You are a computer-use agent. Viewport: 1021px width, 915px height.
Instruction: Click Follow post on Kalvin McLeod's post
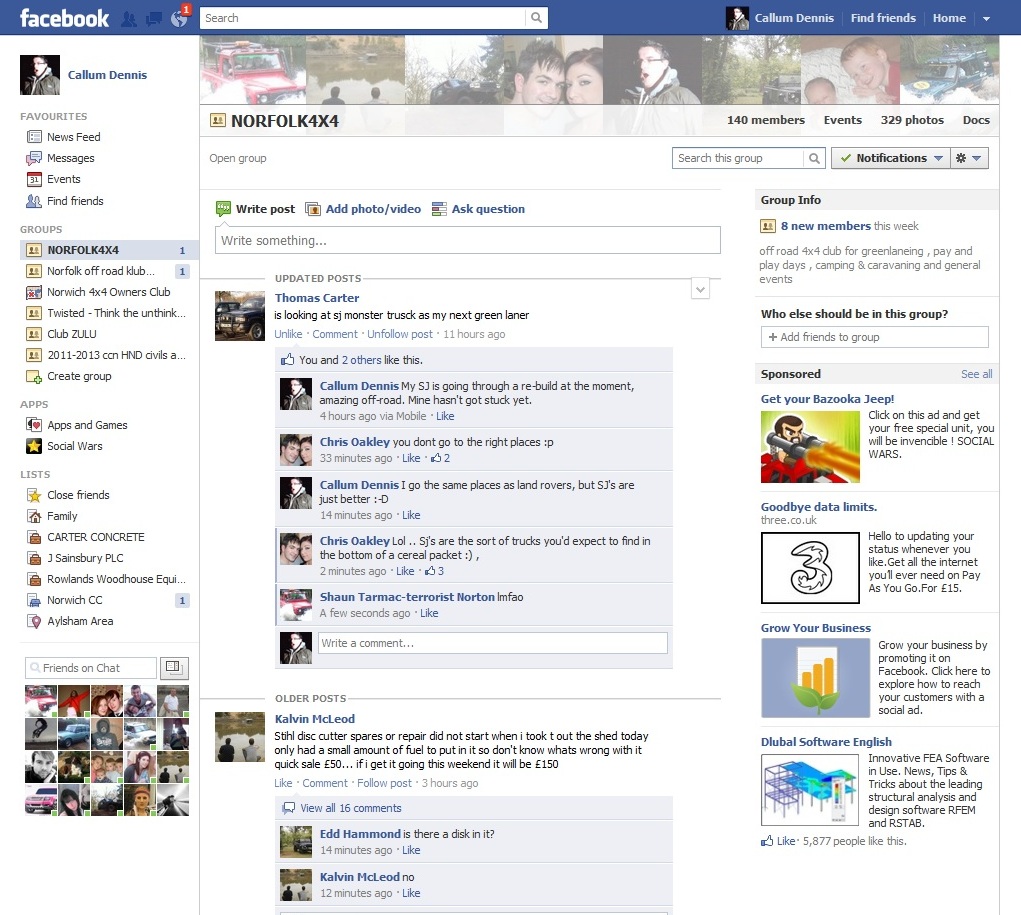tap(384, 783)
